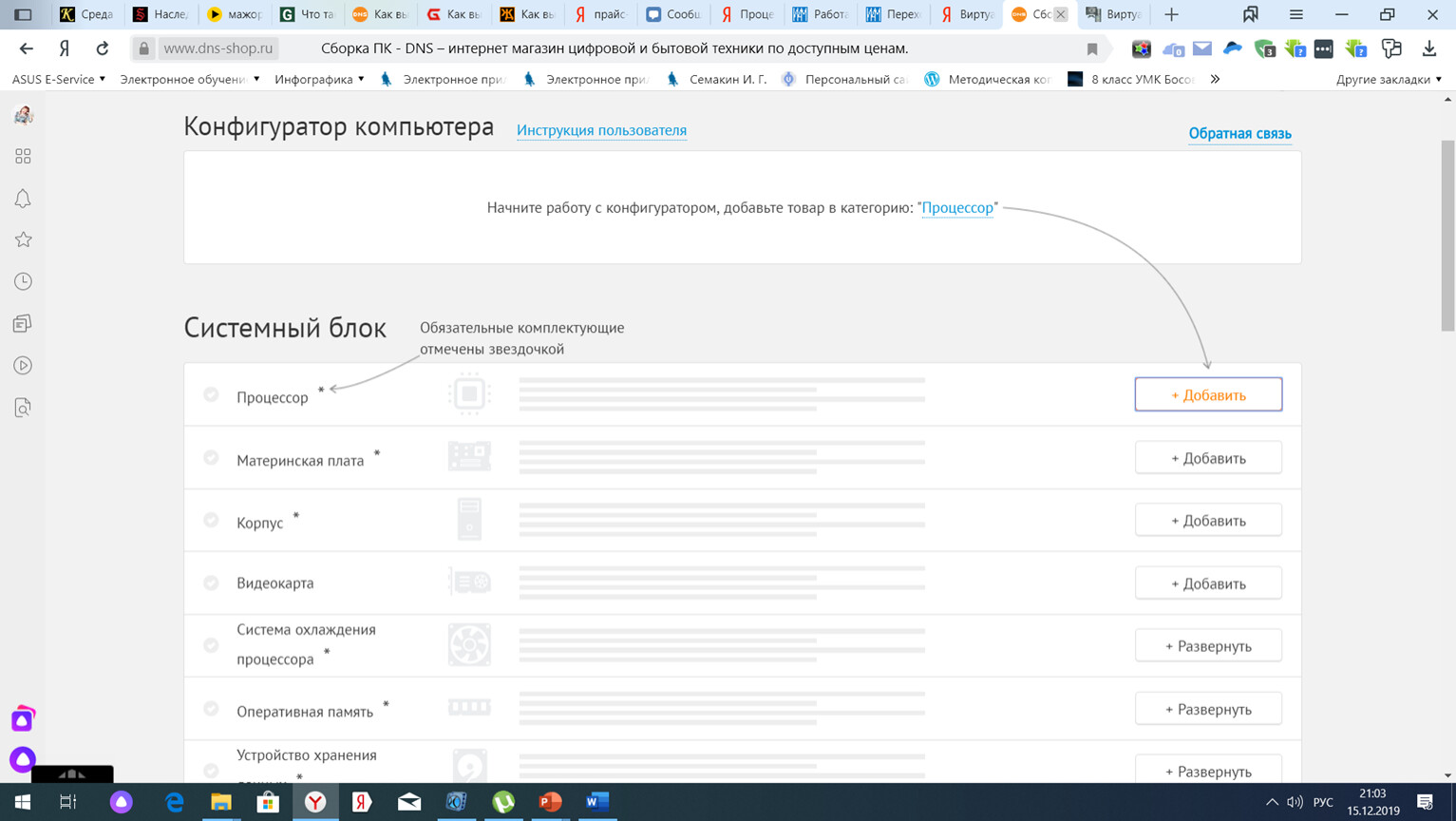
Task: Launch Word from the taskbar
Action: [597, 802]
